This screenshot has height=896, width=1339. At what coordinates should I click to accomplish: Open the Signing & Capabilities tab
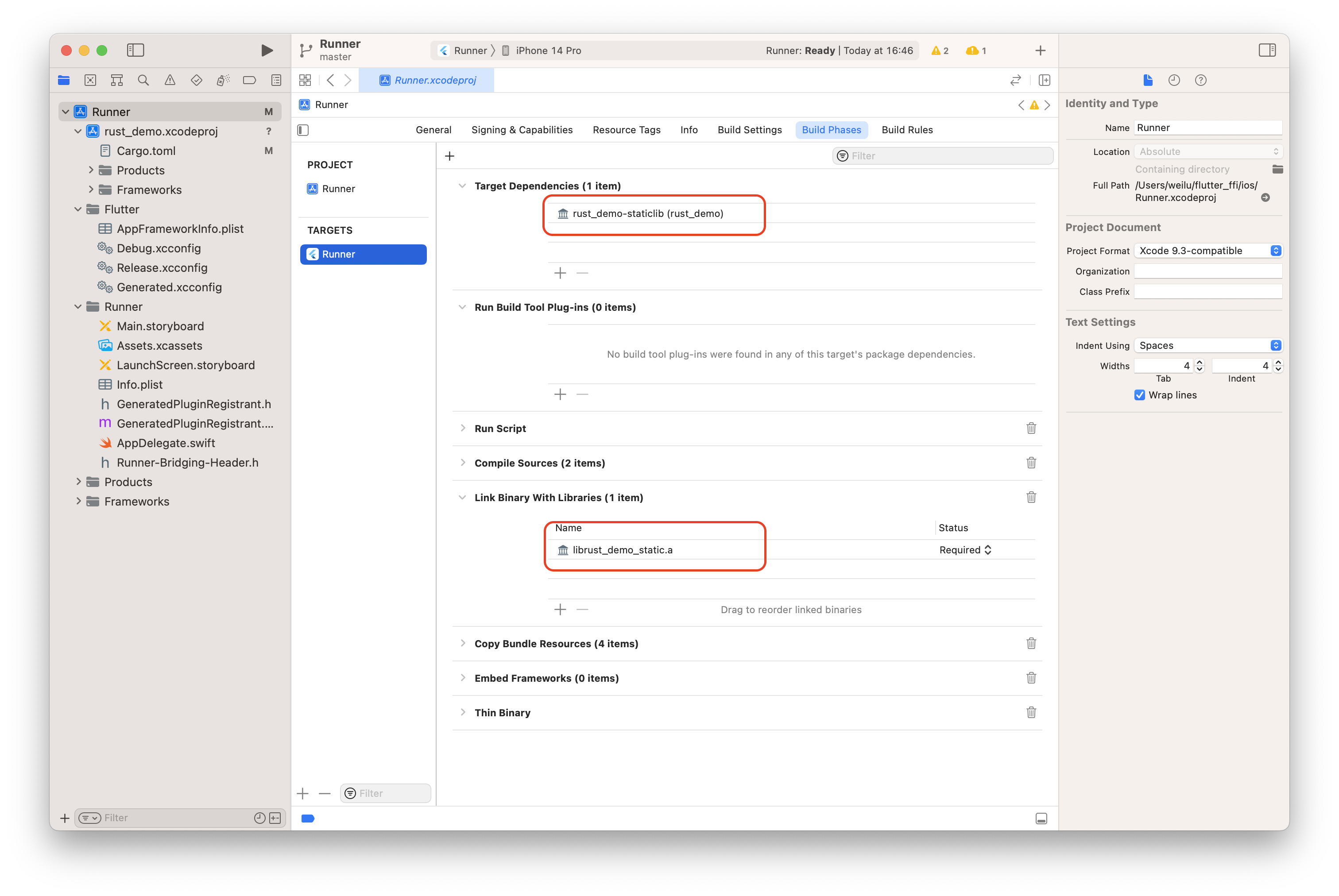coord(521,130)
